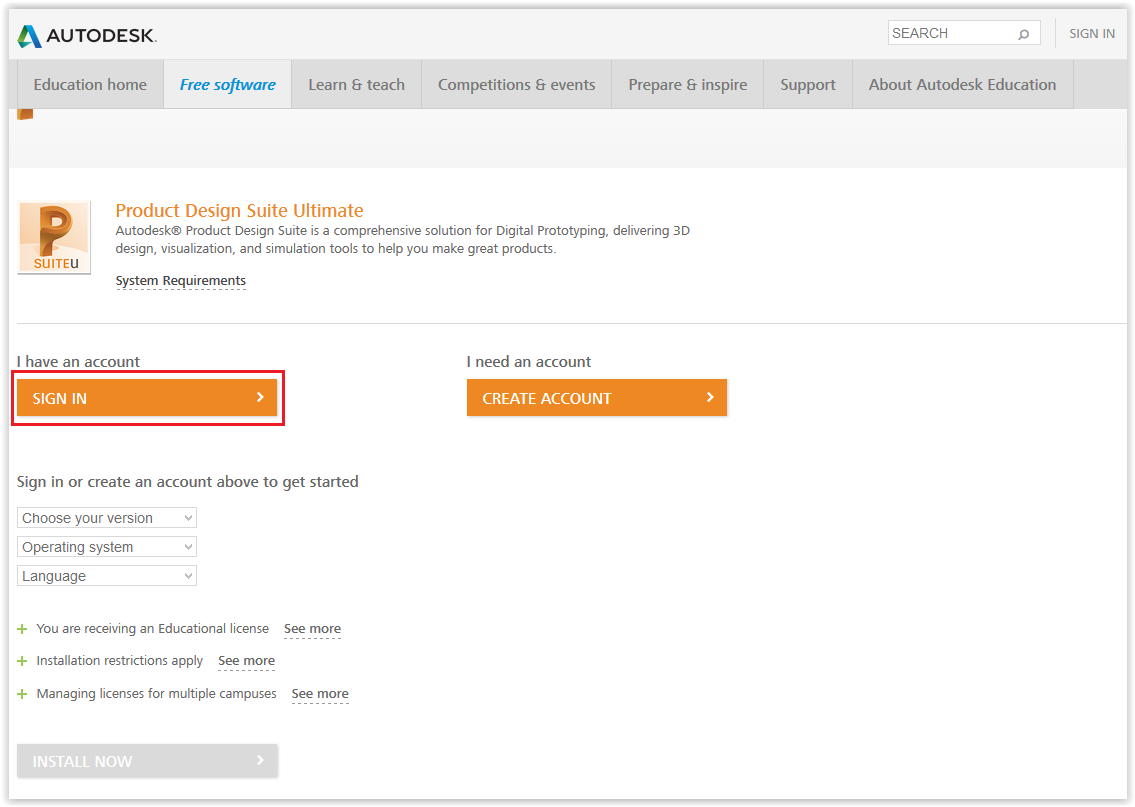Click 'Managing licenses for multiple campuses' text

(156, 693)
